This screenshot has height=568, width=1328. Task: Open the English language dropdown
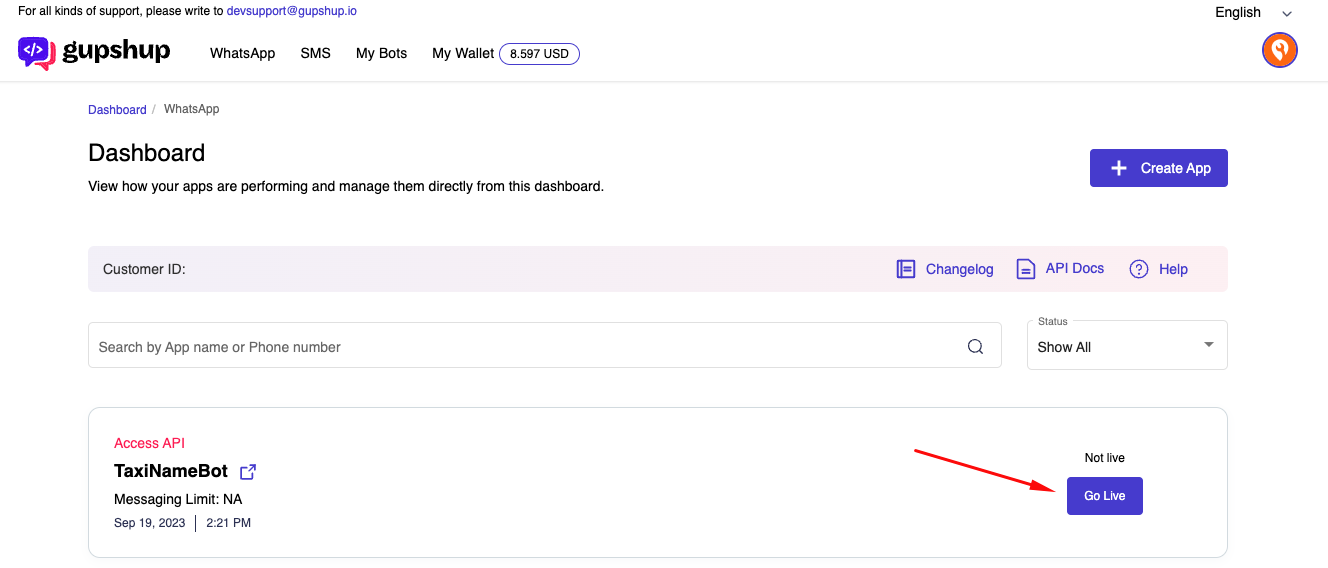pos(1254,12)
